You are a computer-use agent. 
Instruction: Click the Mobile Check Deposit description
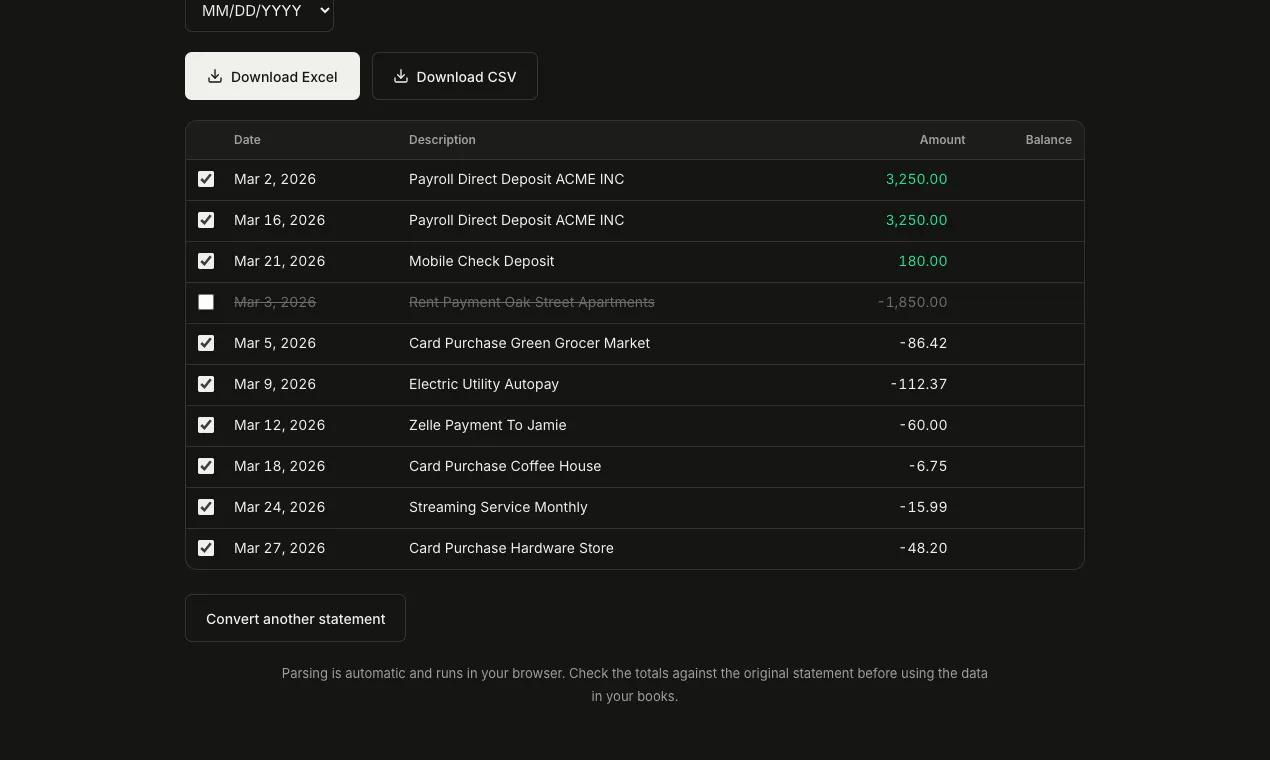coord(481,261)
